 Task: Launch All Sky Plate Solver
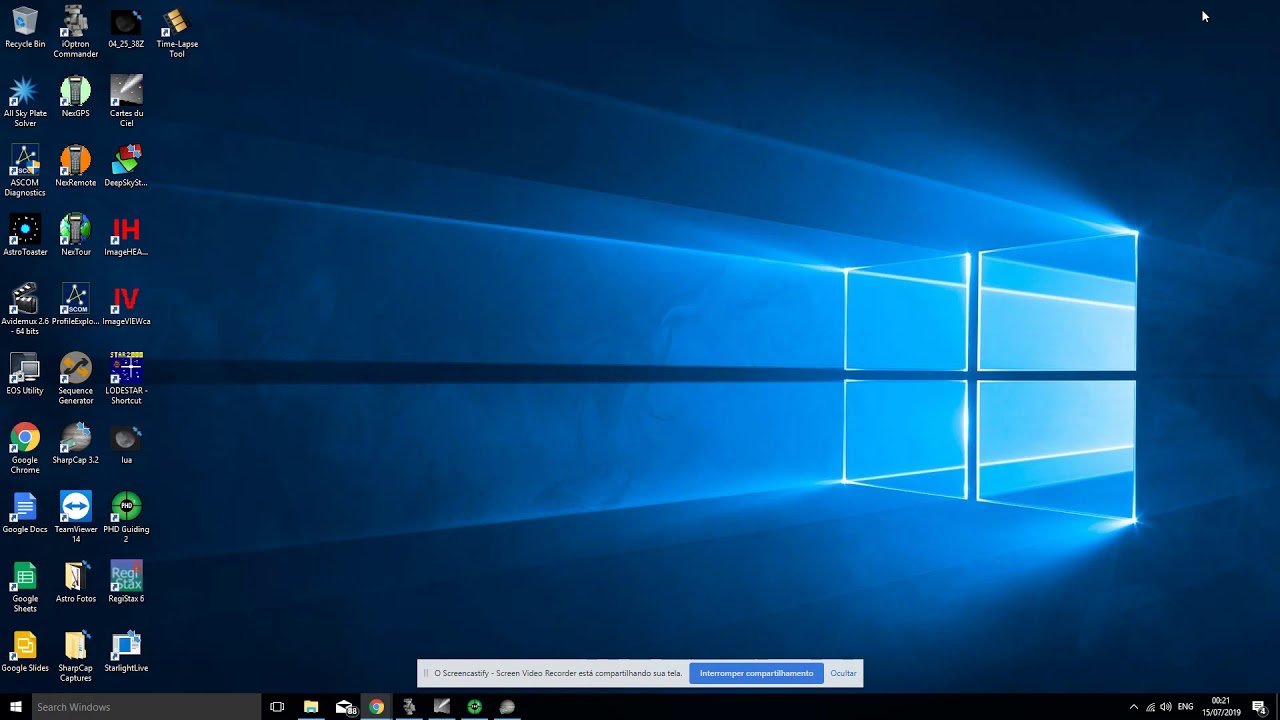[x=25, y=101]
